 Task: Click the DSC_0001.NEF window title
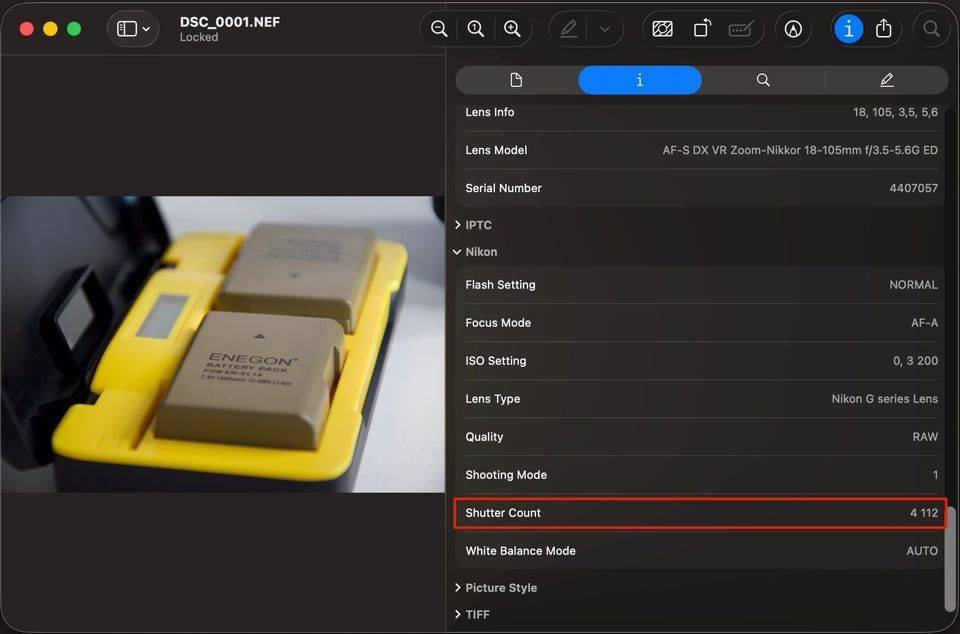(x=230, y=22)
